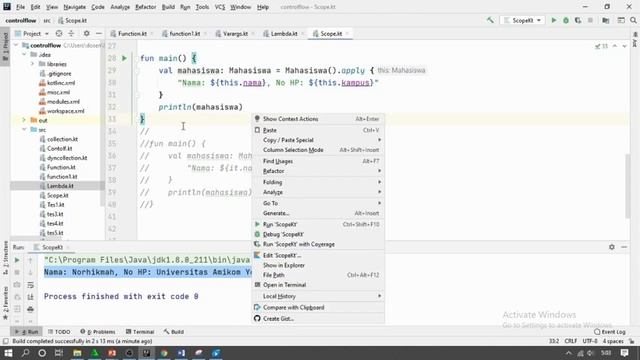Image resolution: width=640 pixels, height=360 pixels.
Task: Open Run panel settings gear
Action: click(x=611, y=247)
